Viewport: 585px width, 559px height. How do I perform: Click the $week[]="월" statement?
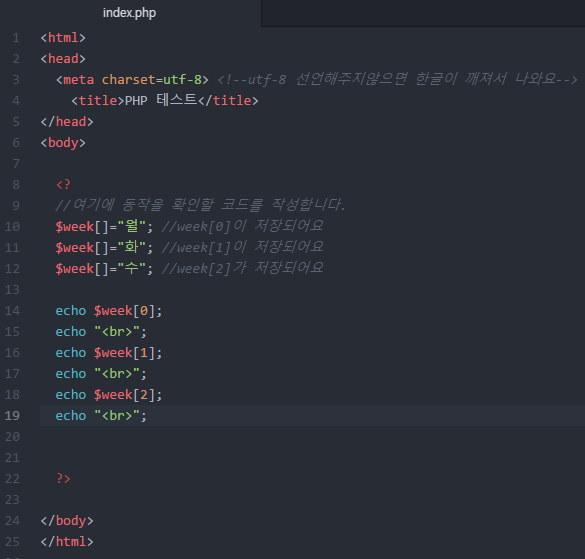point(104,227)
